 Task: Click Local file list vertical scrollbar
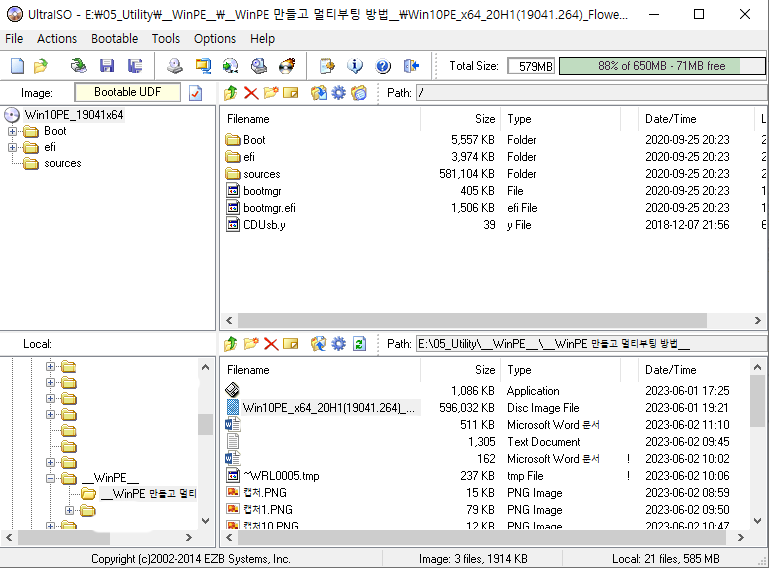tap(757, 401)
